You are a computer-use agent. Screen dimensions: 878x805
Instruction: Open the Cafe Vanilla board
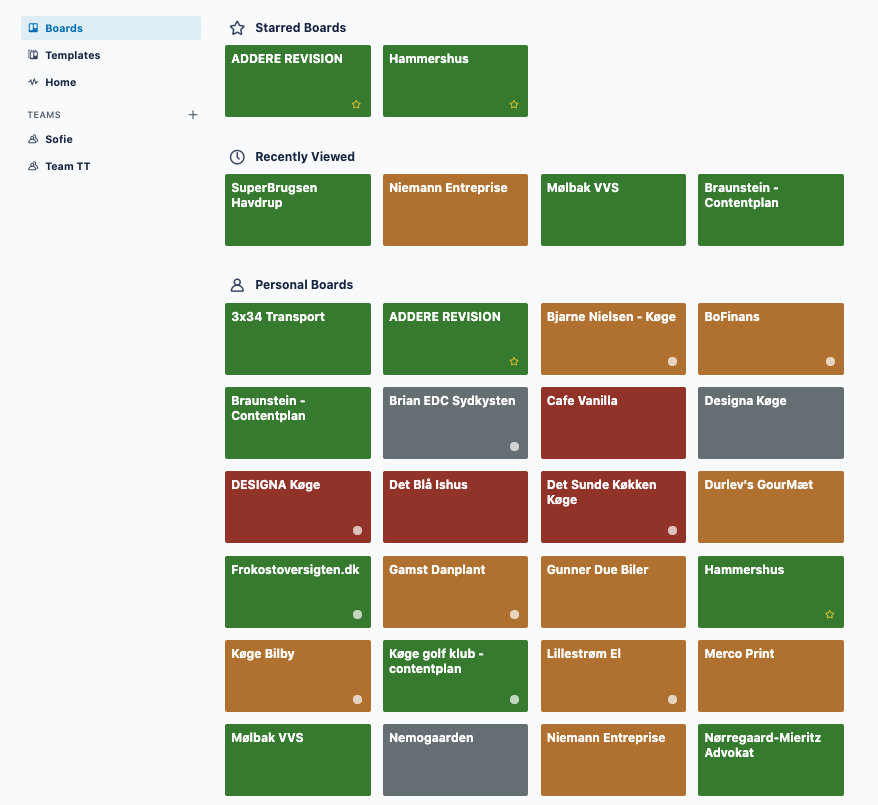click(613, 423)
